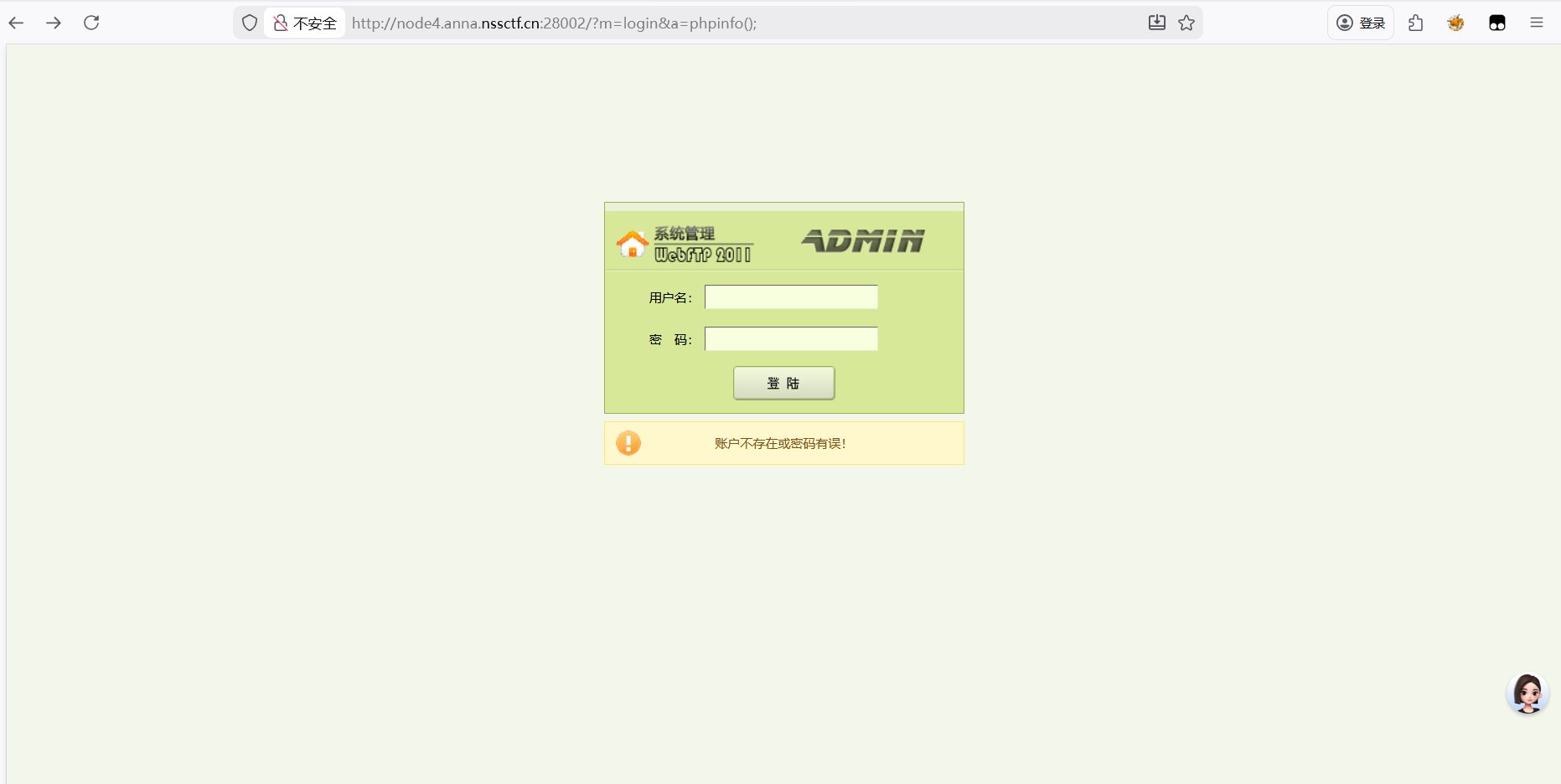Viewport: 1561px width, 784px height.
Task: Open the tracking protection shield icon
Action: (x=249, y=23)
